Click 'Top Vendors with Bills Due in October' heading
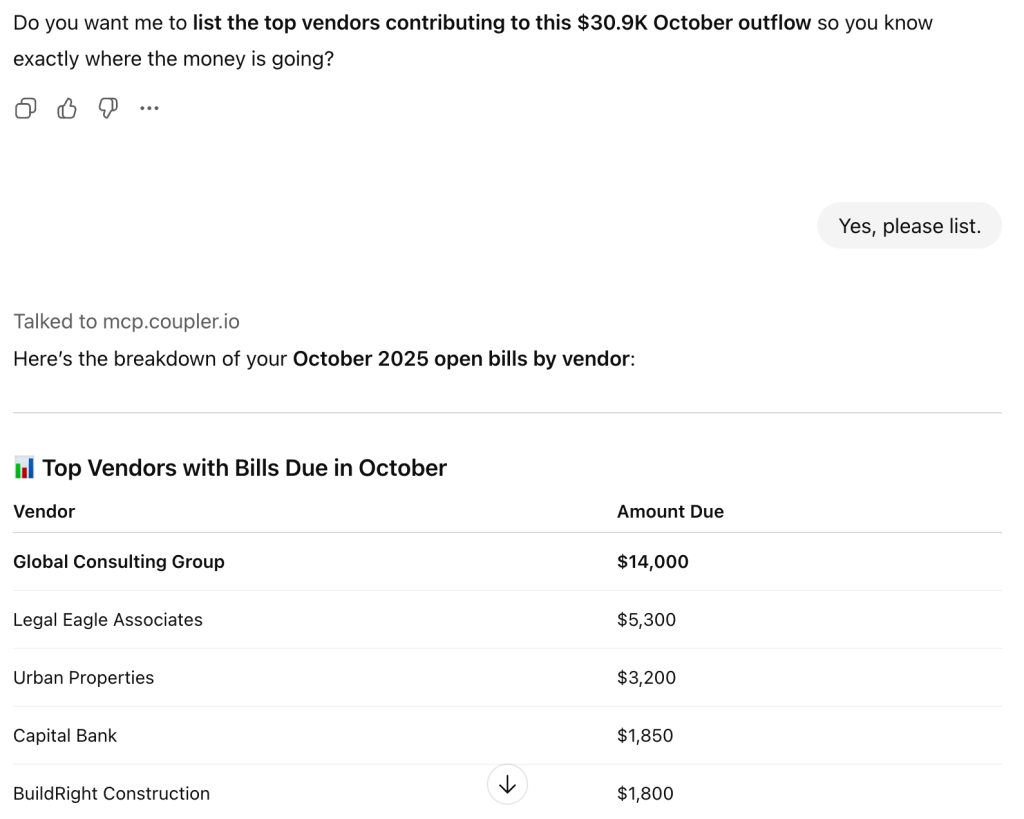 pyautogui.click(x=244, y=468)
